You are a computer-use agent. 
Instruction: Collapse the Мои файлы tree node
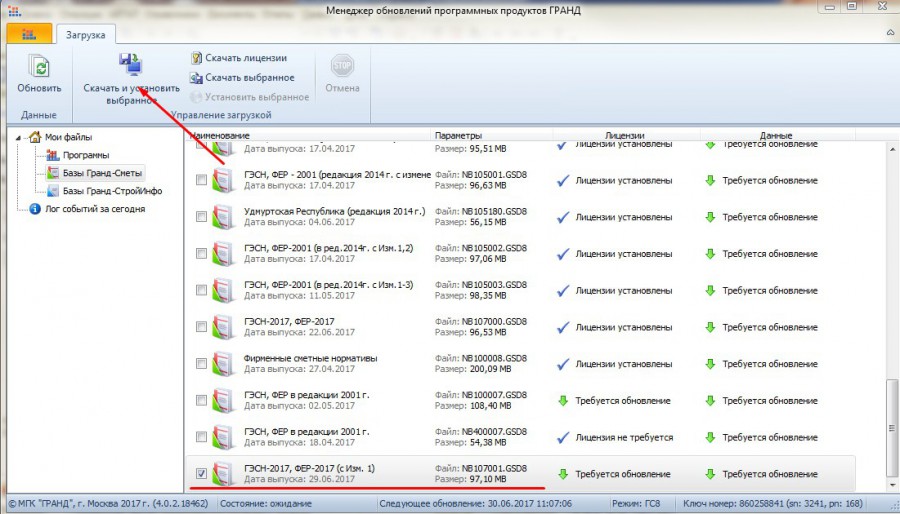tap(18, 138)
